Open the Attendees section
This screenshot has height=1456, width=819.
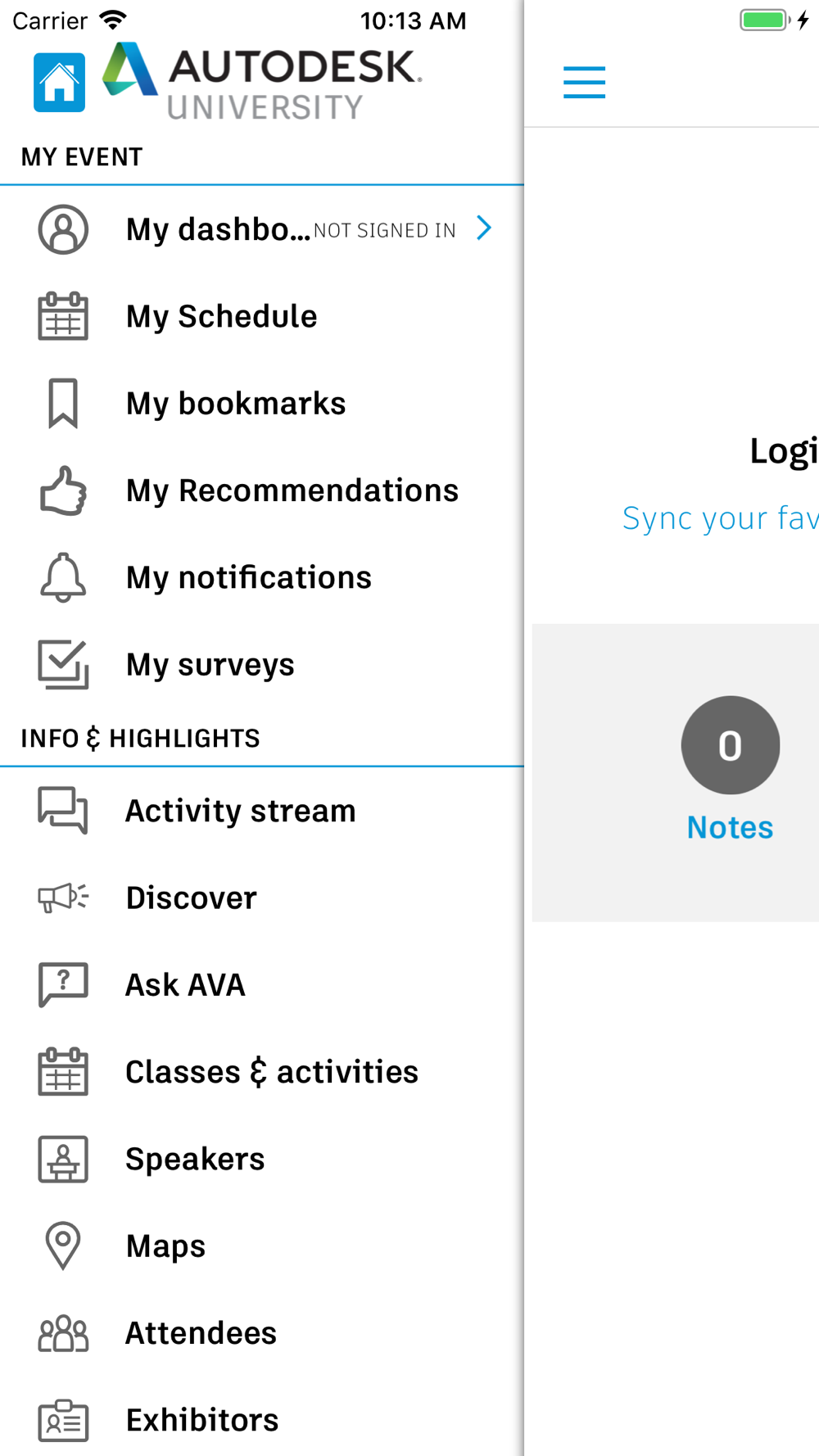pyautogui.click(x=201, y=1333)
